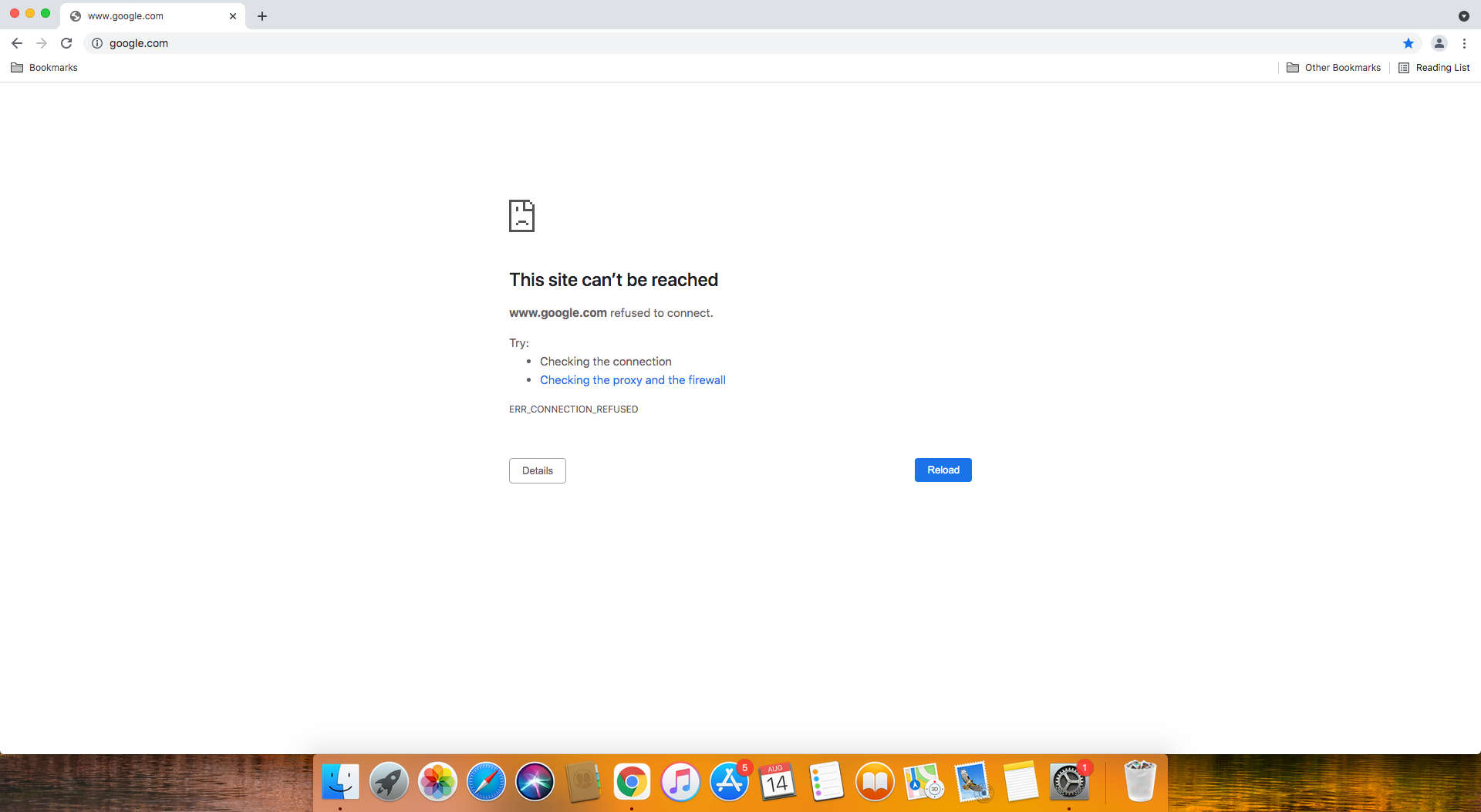
Task: Minimize the window with yellow button
Action: coord(30,14)
